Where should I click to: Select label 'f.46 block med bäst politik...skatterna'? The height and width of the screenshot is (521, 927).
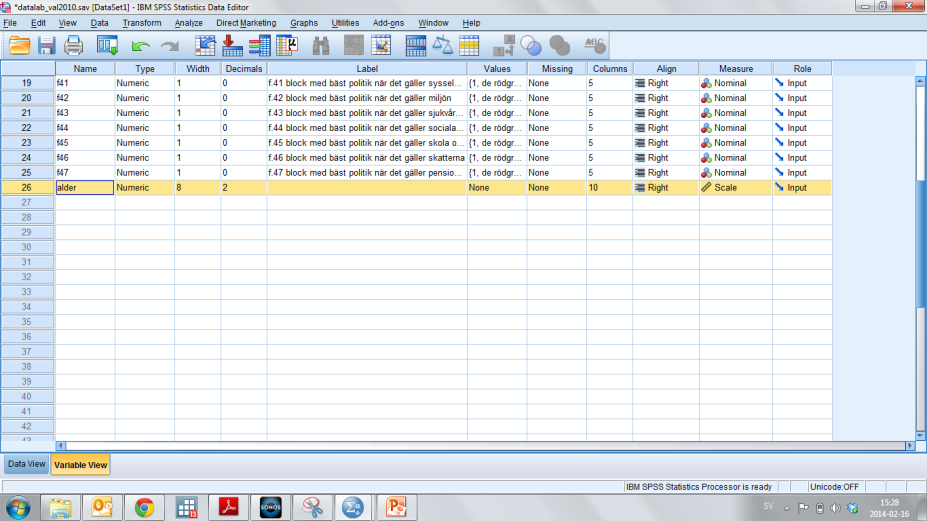pyautogui.click(x=367, y=158)
